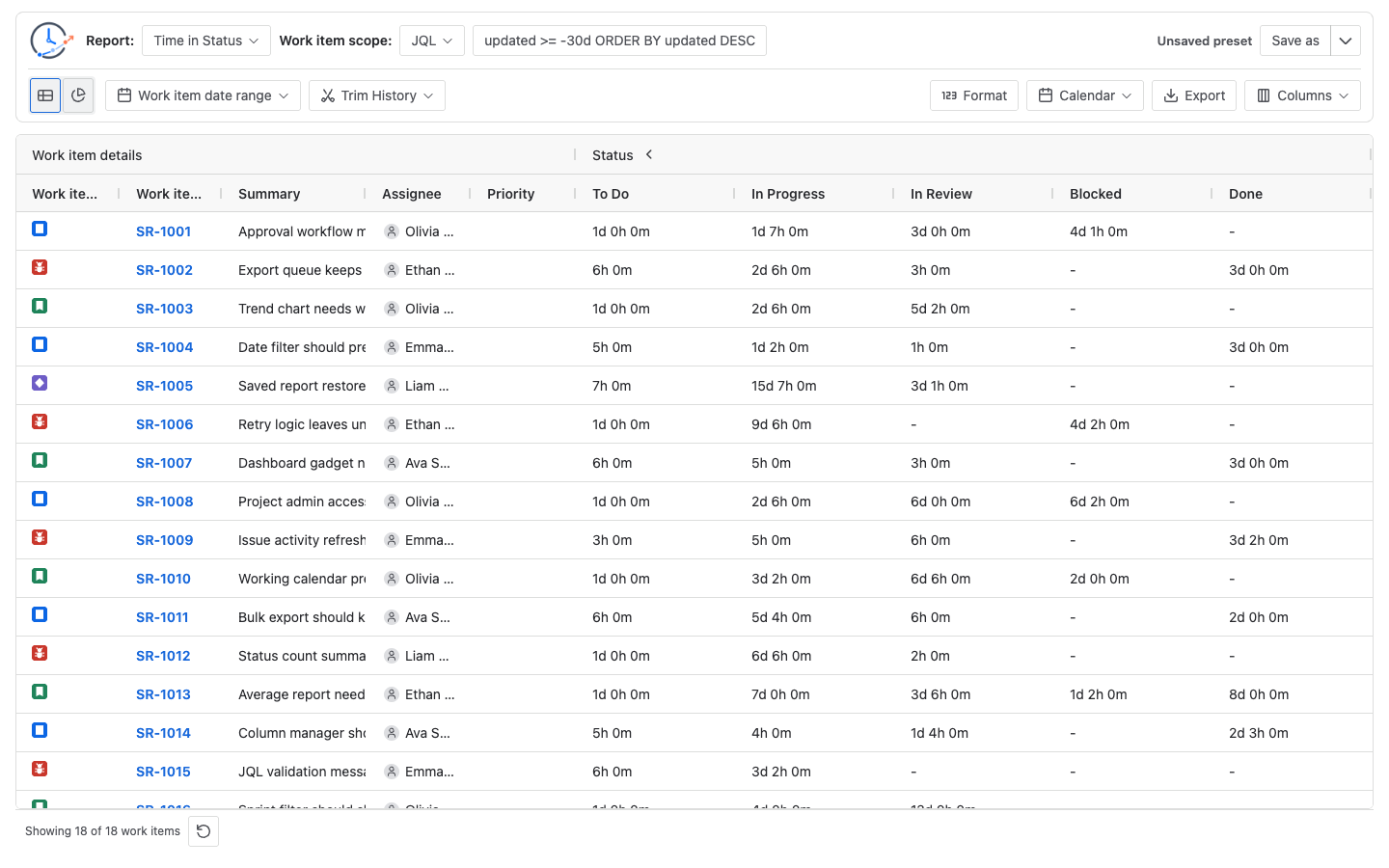The image size is (1389, 868).
Task: Open Save as options arrow
Action: coord(1346,41)
